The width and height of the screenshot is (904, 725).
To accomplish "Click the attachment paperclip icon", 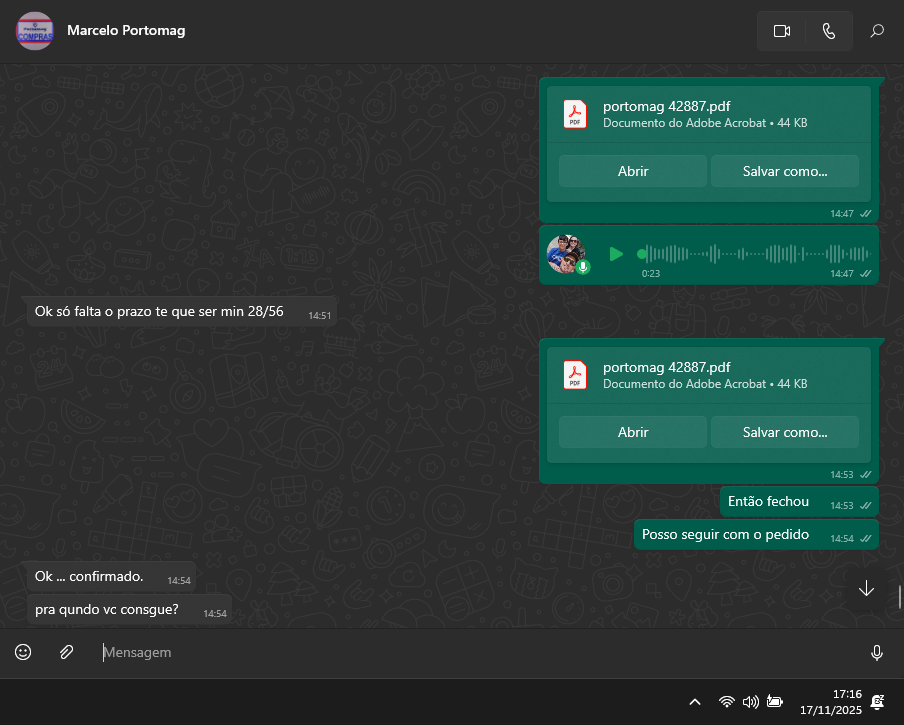I will pyautogui.click(x=66, y=652).
